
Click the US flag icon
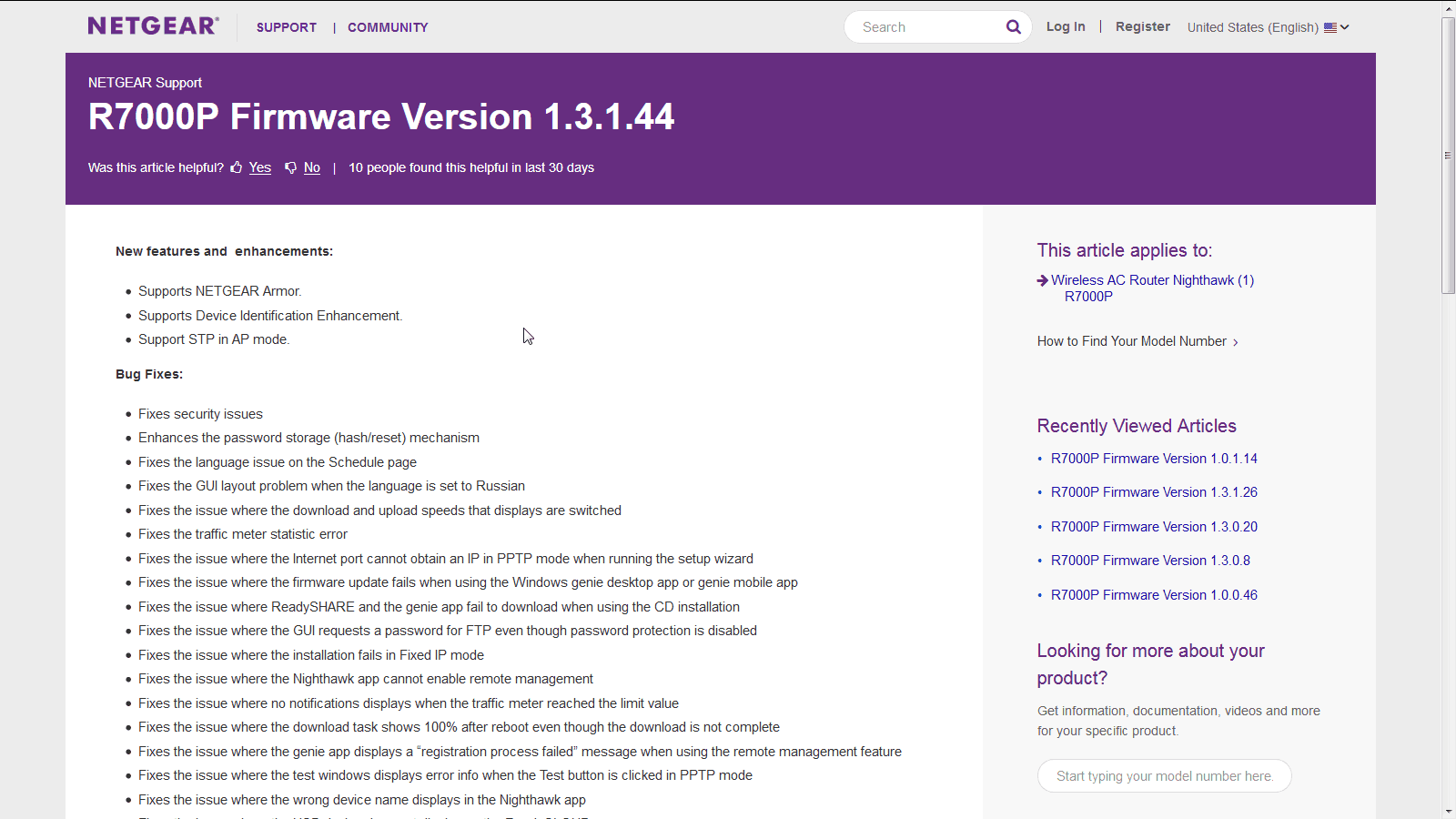pos(1330,27)
